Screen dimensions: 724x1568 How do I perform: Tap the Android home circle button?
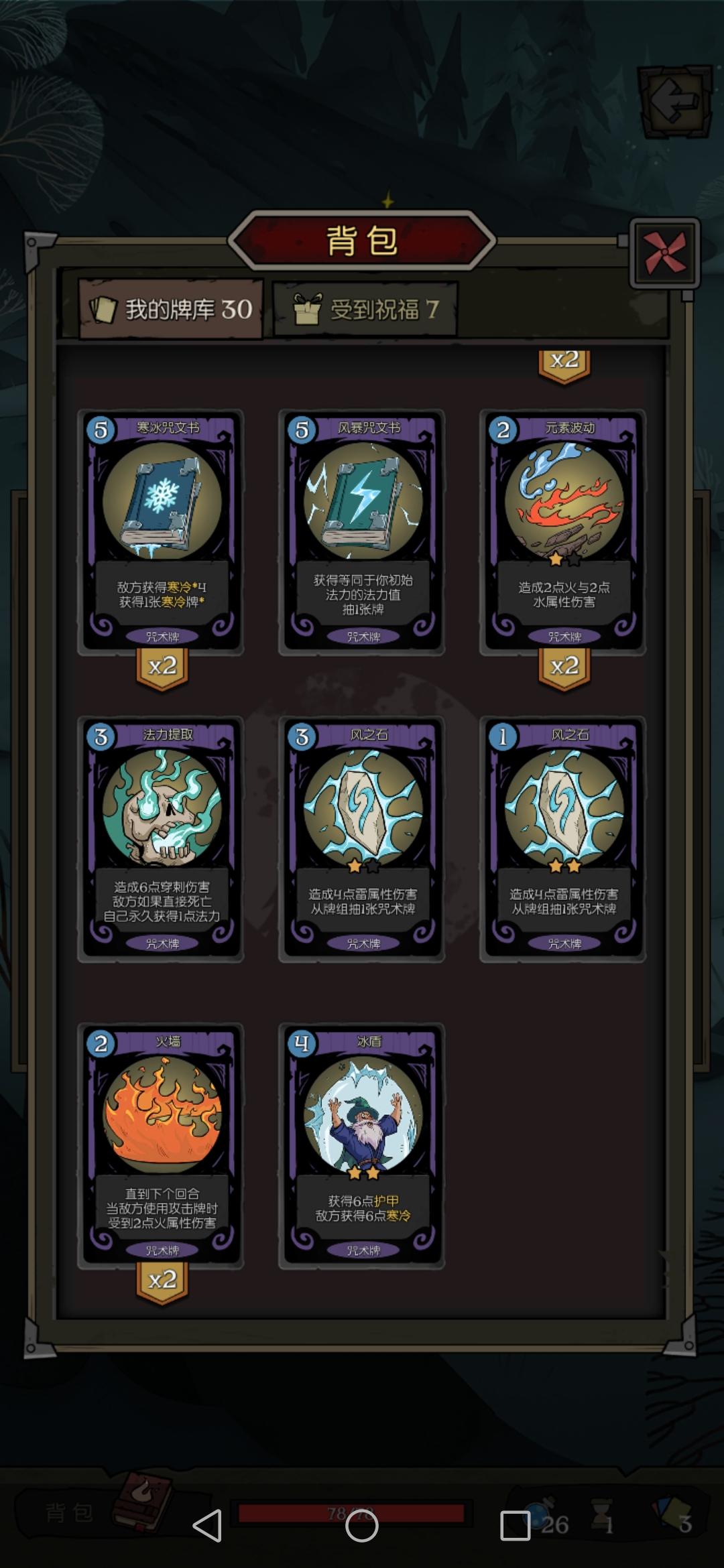(x=362, y=1526)
